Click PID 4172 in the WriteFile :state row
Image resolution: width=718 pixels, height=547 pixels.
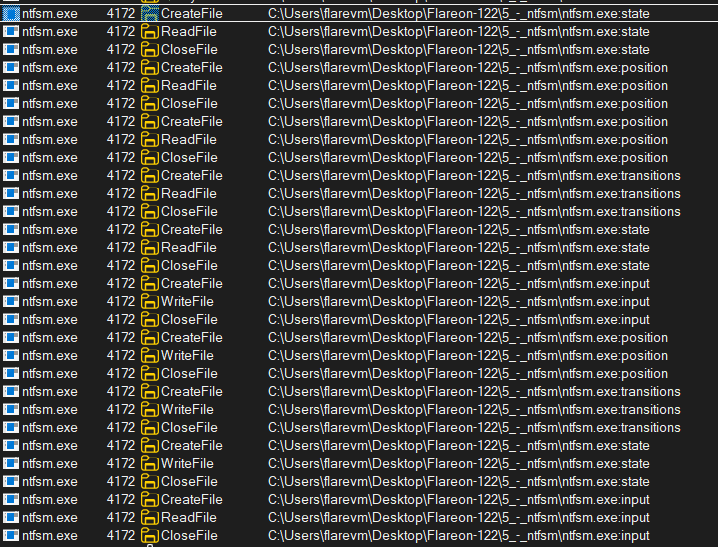coord(120,464)
